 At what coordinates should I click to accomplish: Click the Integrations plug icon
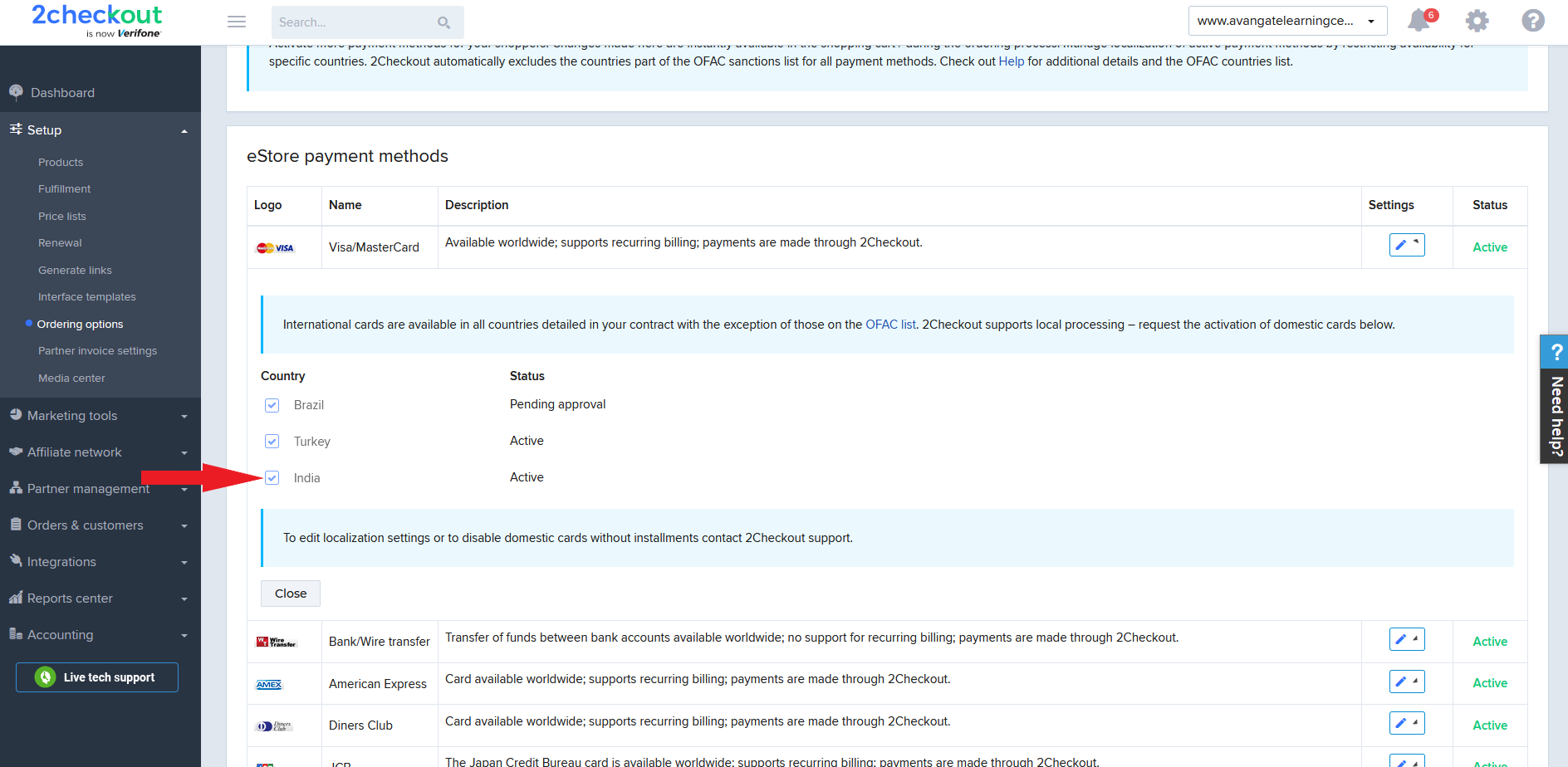[x=16, y=561]
